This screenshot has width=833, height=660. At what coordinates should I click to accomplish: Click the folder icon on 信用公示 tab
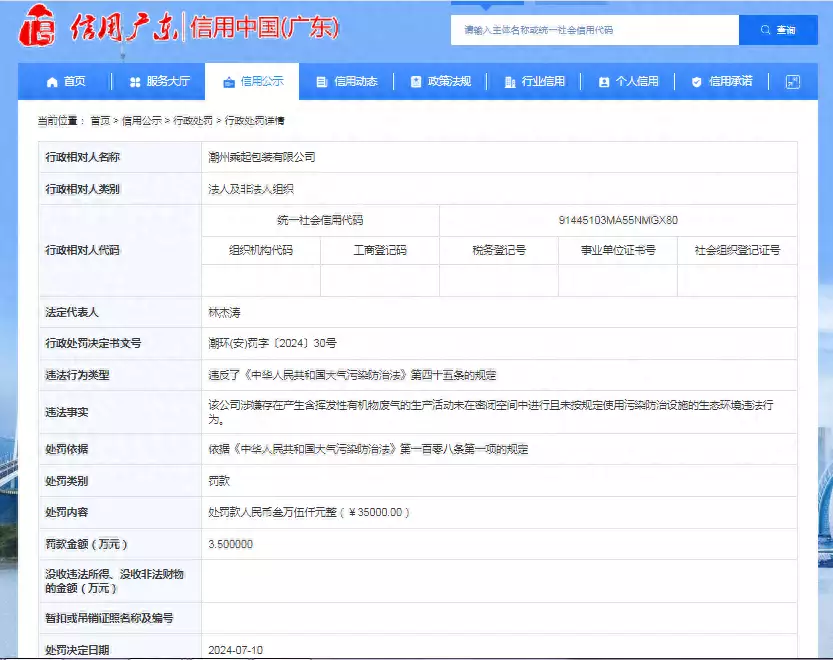(228, 82)
